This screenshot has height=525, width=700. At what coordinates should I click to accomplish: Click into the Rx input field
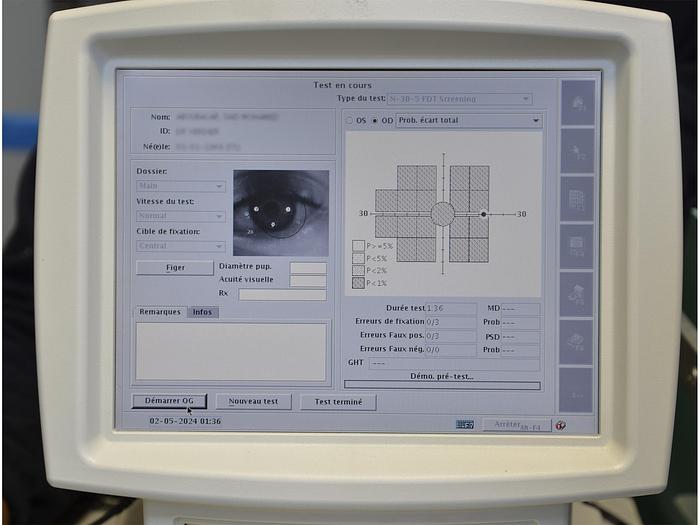point(282,295)
